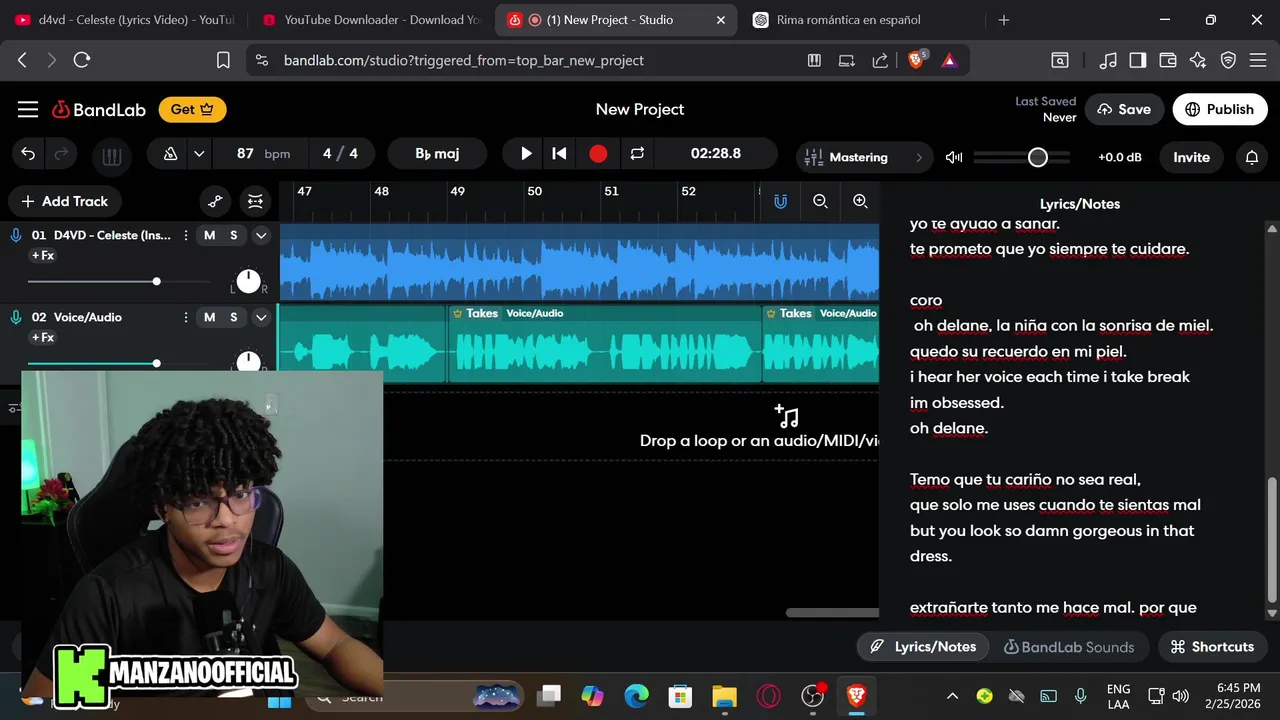Open the automation curve tool
This screenshot has width=1280, height=720.
pyautogui.click(x=215, y=201)
